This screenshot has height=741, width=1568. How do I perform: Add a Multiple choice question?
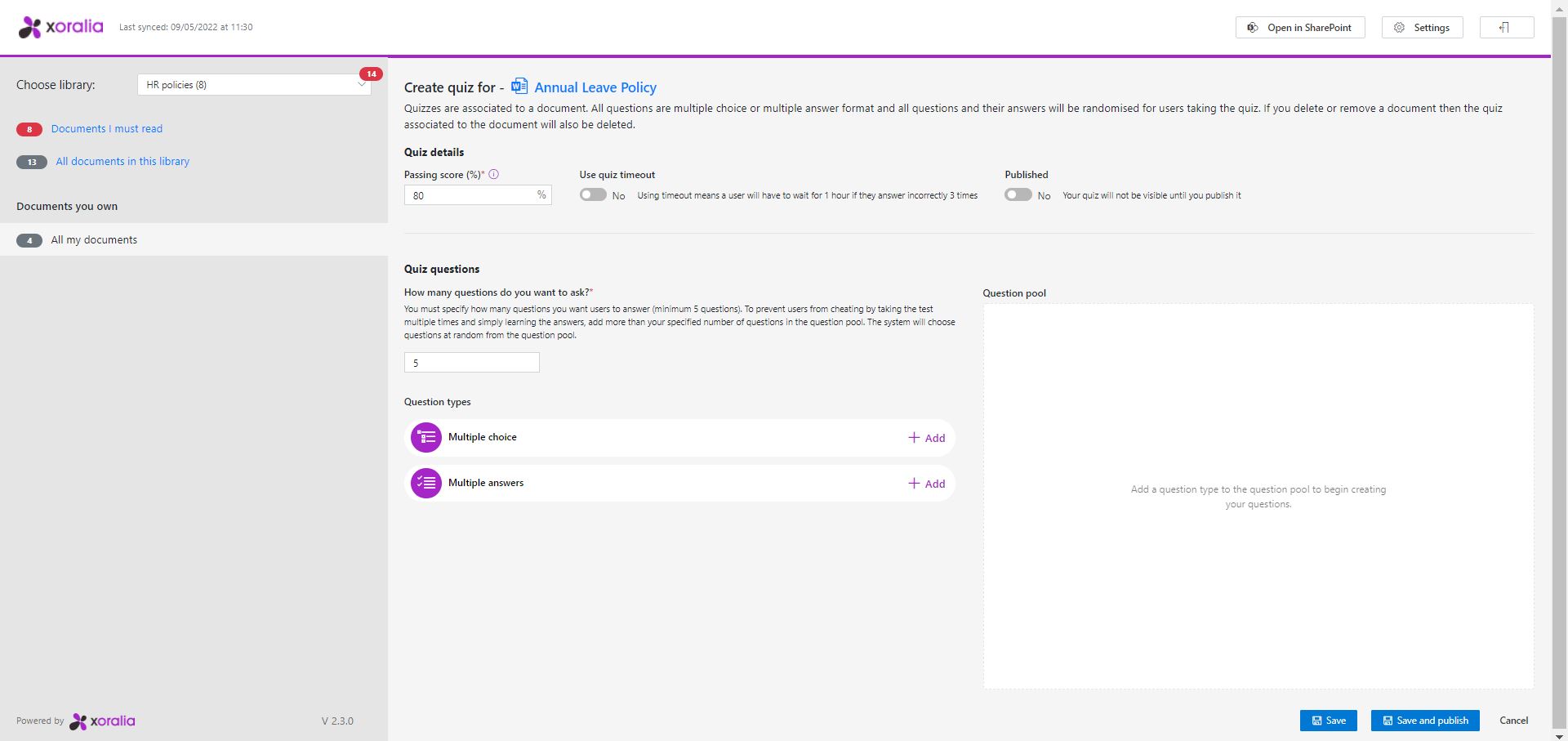927,438
